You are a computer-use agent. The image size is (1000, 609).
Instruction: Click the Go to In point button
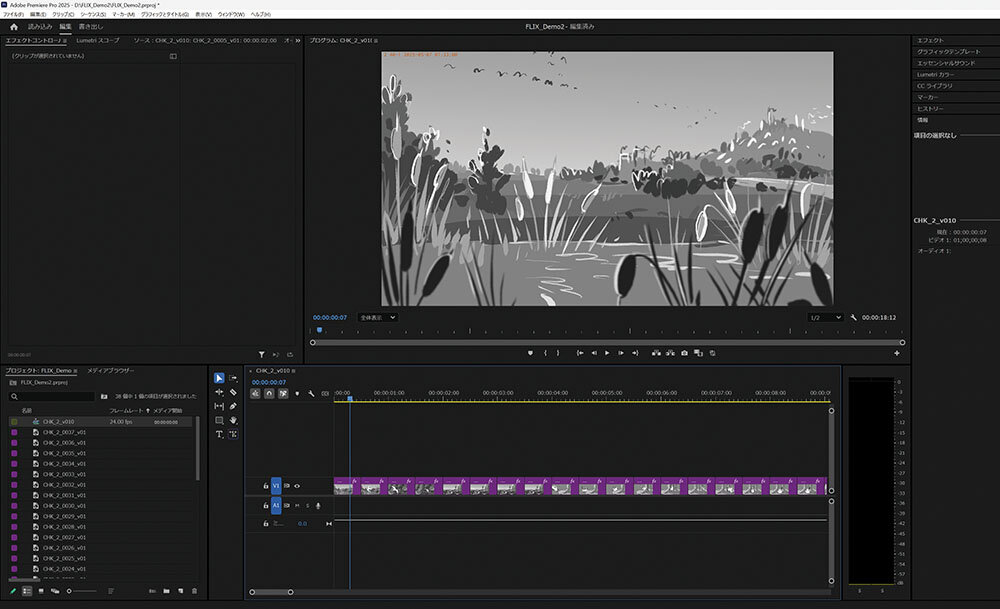click(x=580, y=353)
